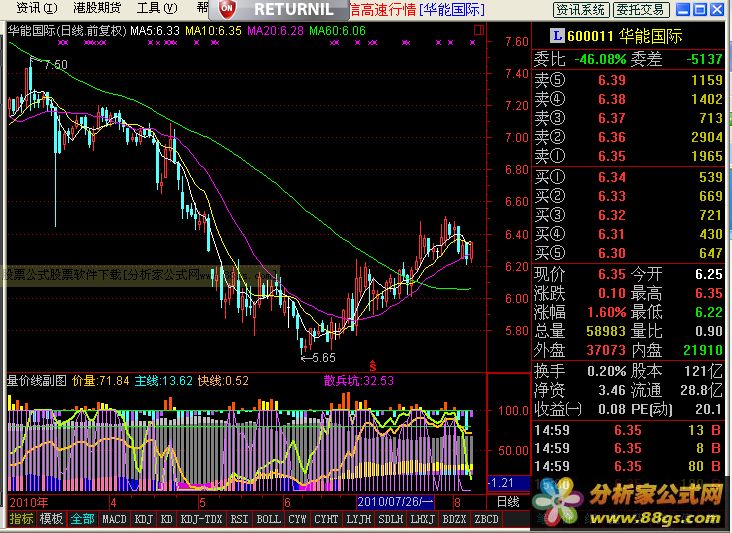Click the small red square icon atop chart
The image size is (732, 533).
[479, 31]
